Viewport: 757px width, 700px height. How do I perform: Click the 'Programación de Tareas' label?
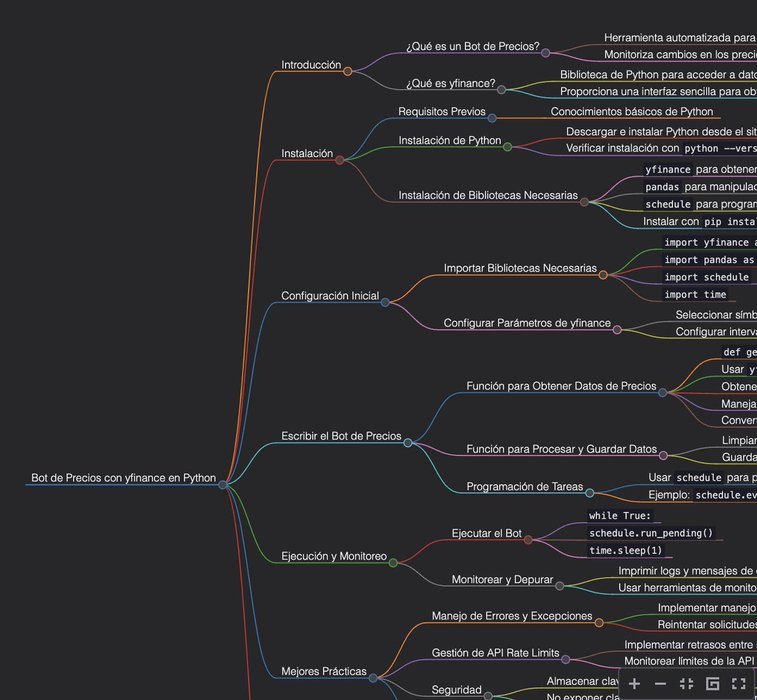(x=525, y=487)
